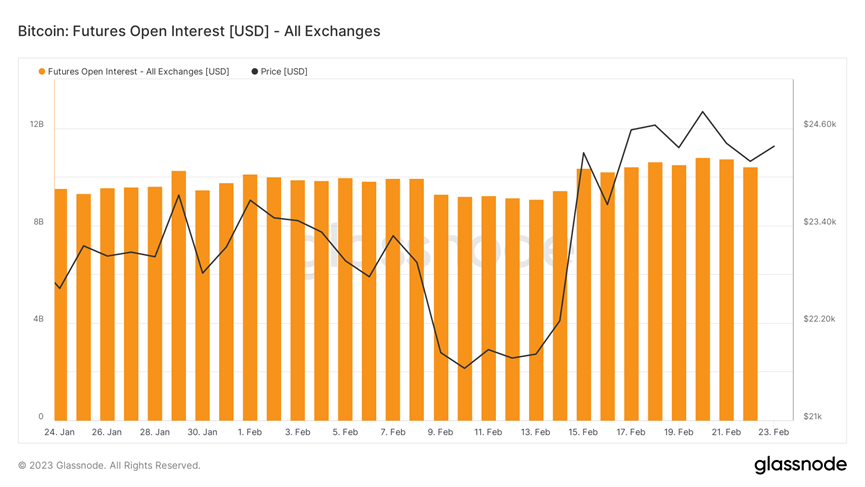The image size is (865, 487).
Task: Click the '1. Feb' date label
Action: click(x=250, y=432)
